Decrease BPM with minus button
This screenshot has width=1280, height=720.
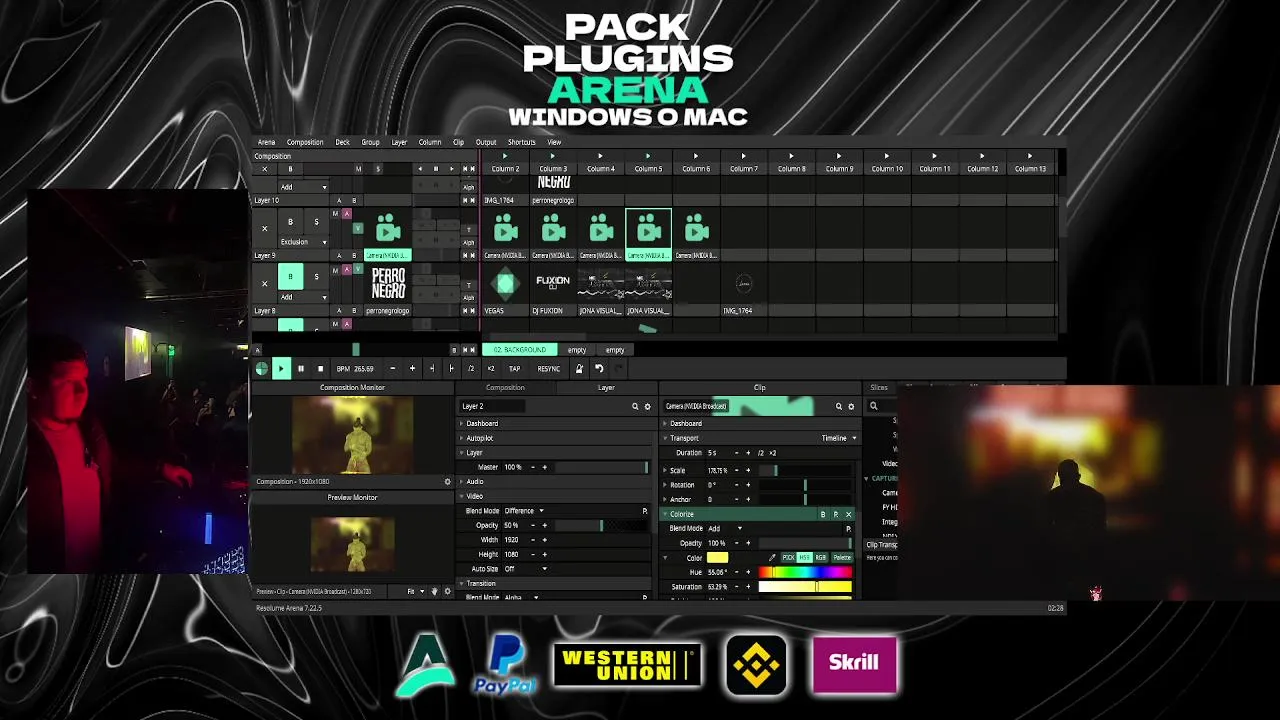392,369
